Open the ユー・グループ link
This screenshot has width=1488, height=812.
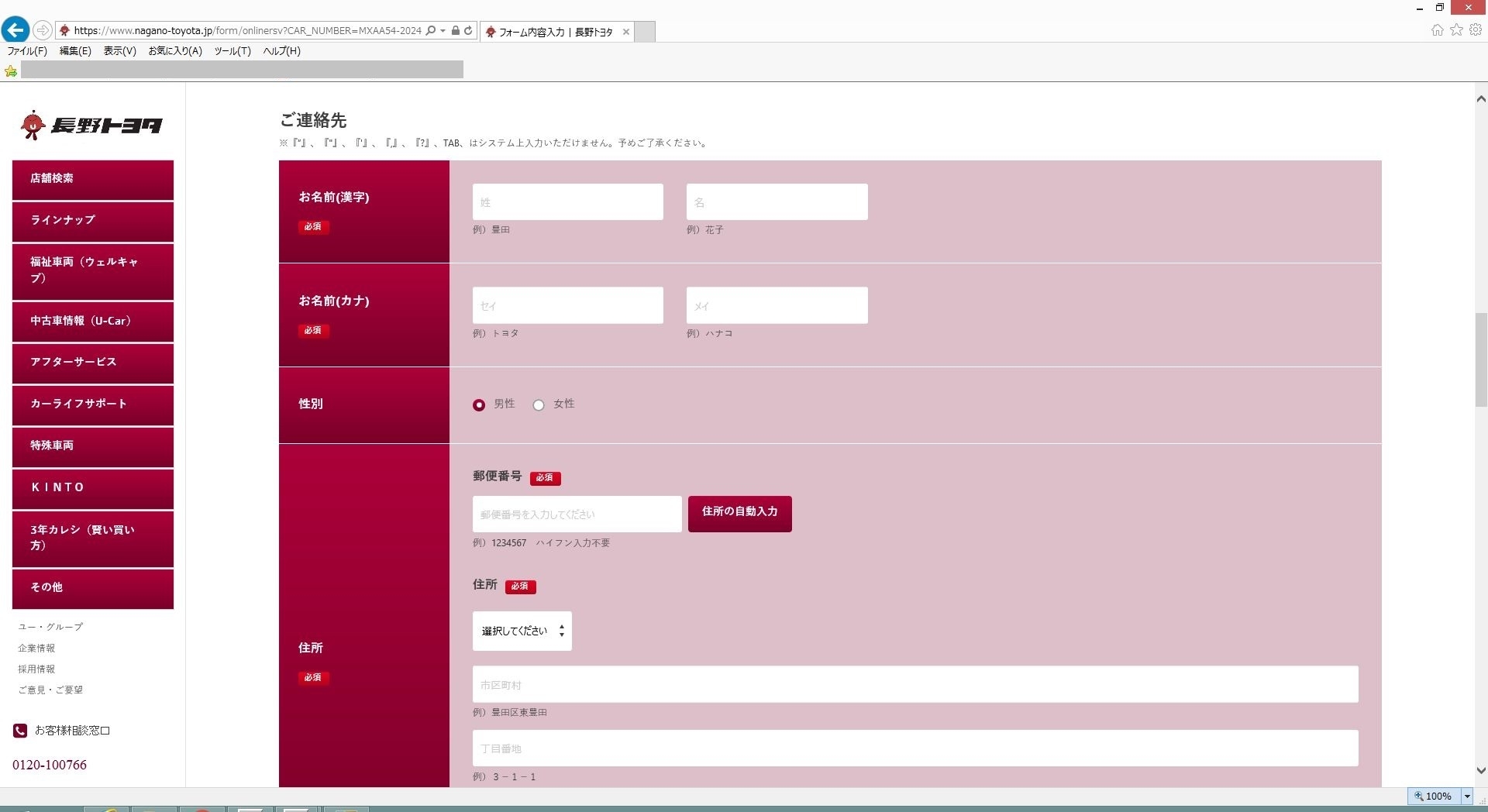coord(50,627)
